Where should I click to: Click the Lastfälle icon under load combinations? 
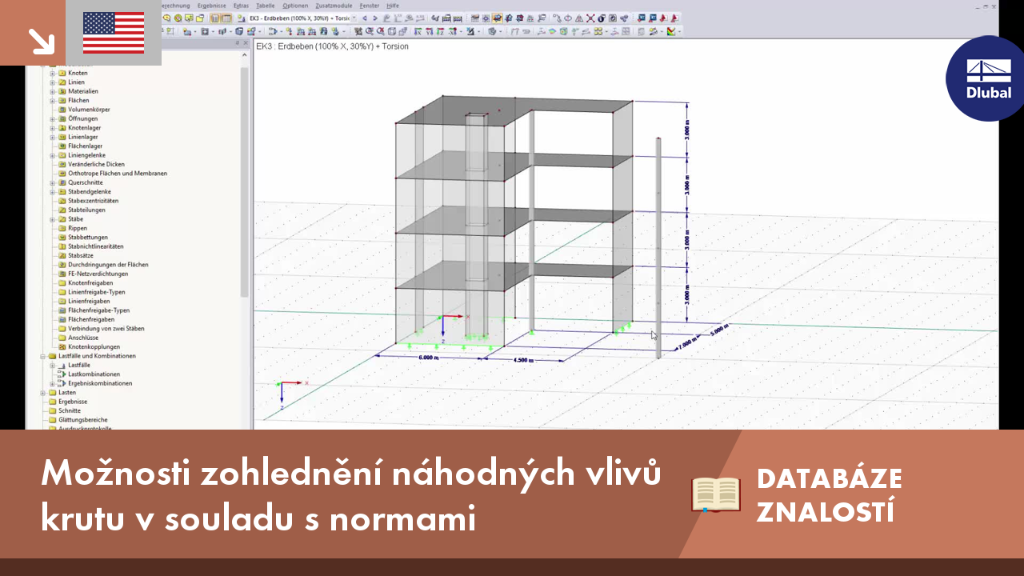coord(63,365)
